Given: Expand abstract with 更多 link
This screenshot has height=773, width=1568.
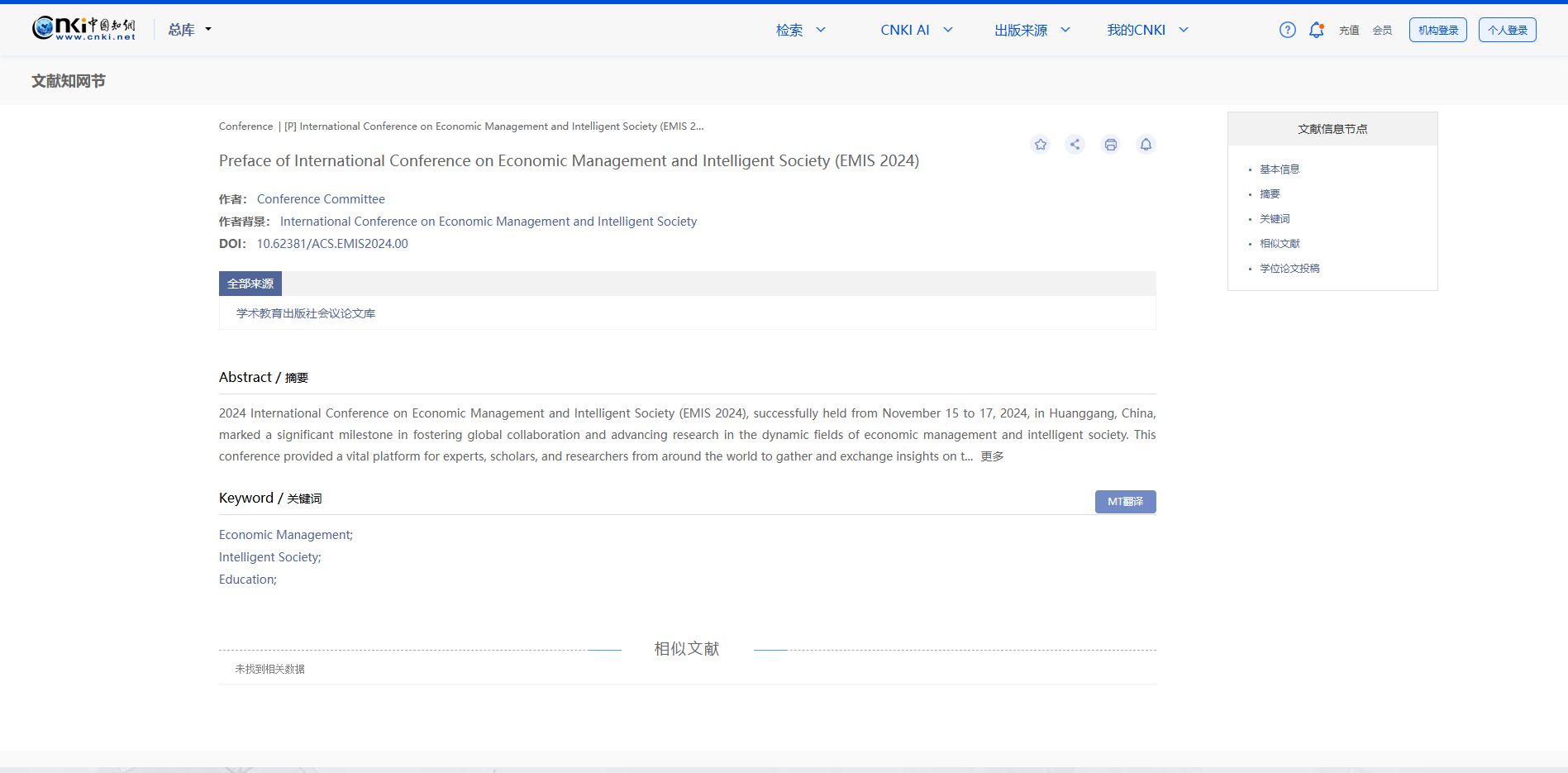Looking at the screenshot, I should click(992, 456).
